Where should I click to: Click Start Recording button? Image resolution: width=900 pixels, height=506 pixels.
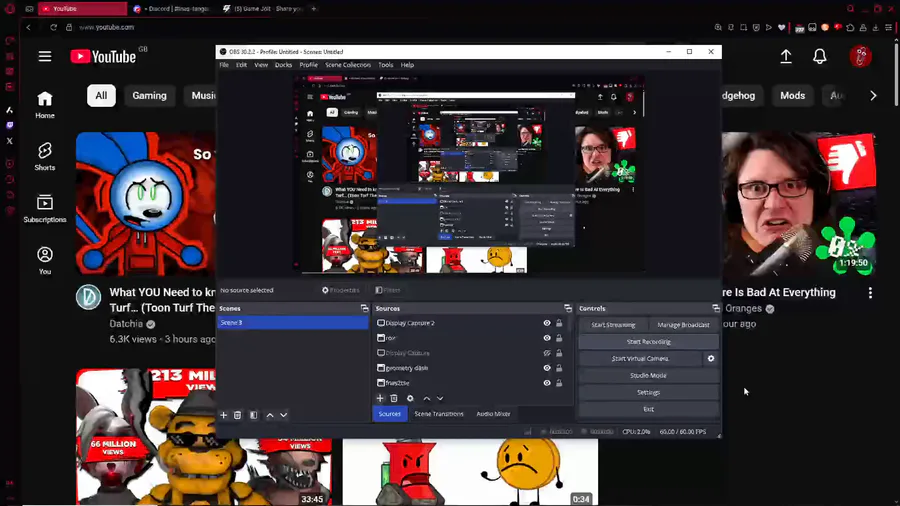pyautogui.click(x=649, y=342)
